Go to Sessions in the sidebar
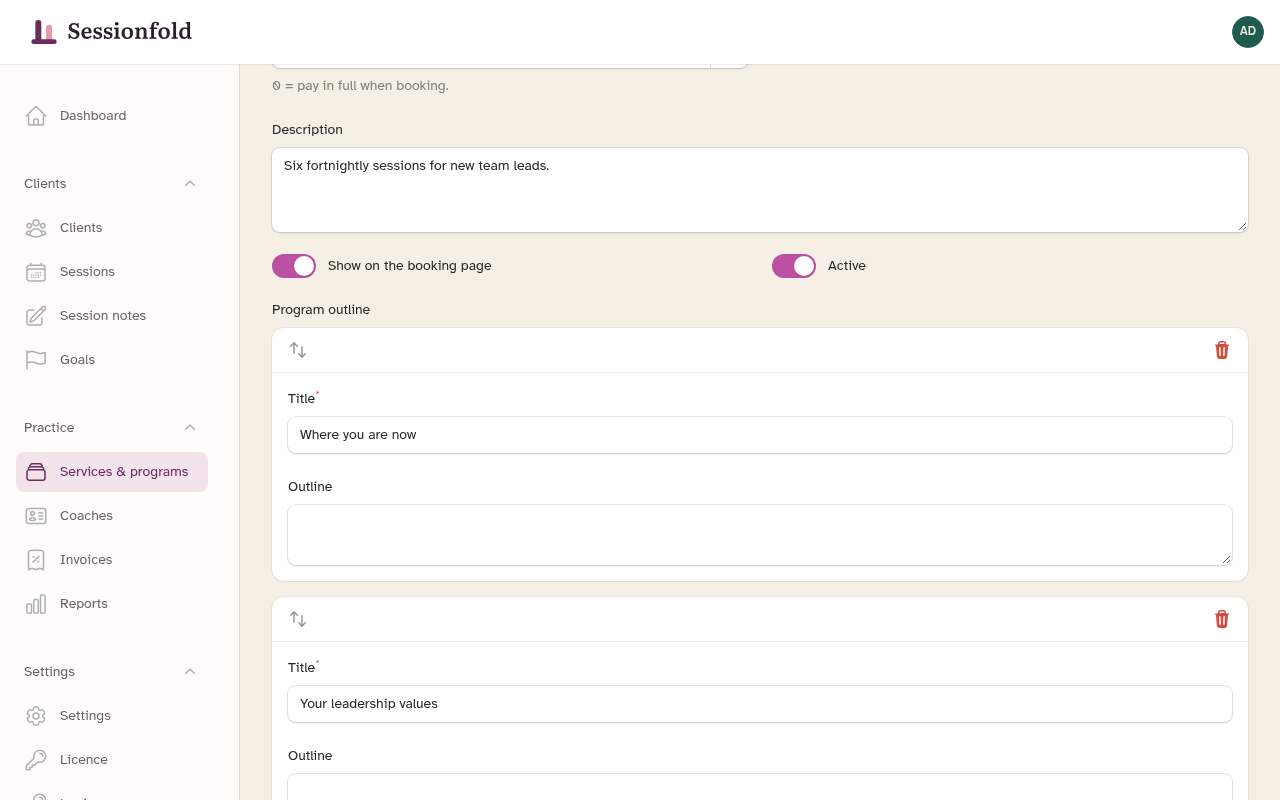Image resolution: width=1280 pixels, height=800 pixels. tap(112, 272)
